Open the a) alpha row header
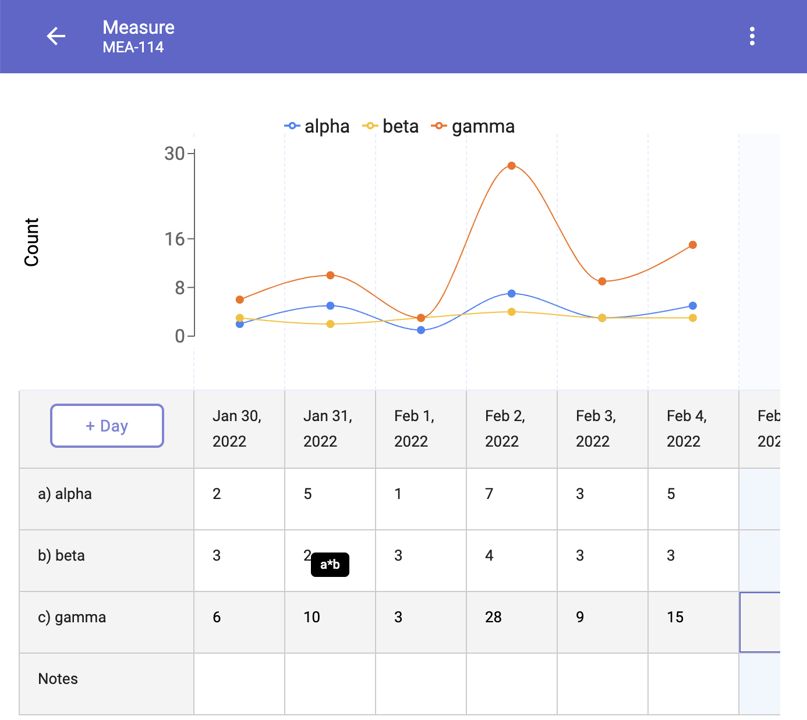This screenshot has height=720, width=807. coord(65,493)
